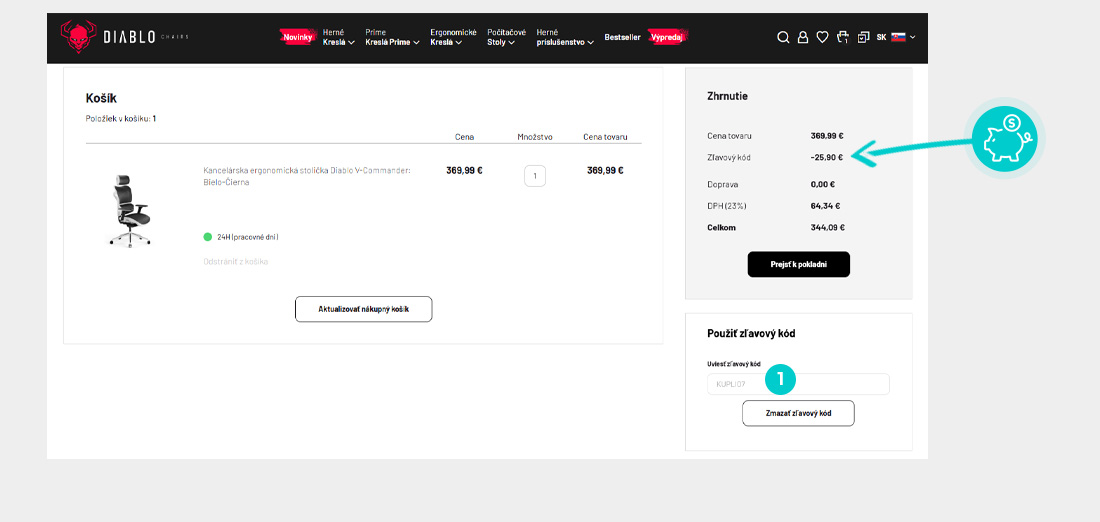The height and width of the screenshot is (522, 1100).
Task: Click the Slovak flag icon
Action: [x=897, y=37]
